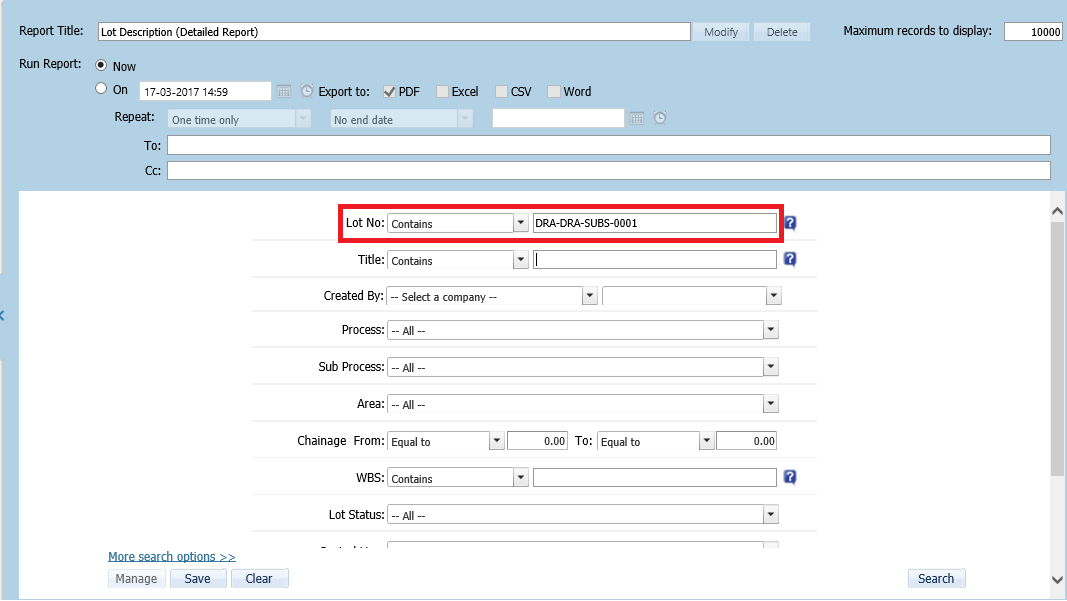Screen dimensions: 1067x601
Task: Open the Title condition dropdown
Action: pos(458,260)
